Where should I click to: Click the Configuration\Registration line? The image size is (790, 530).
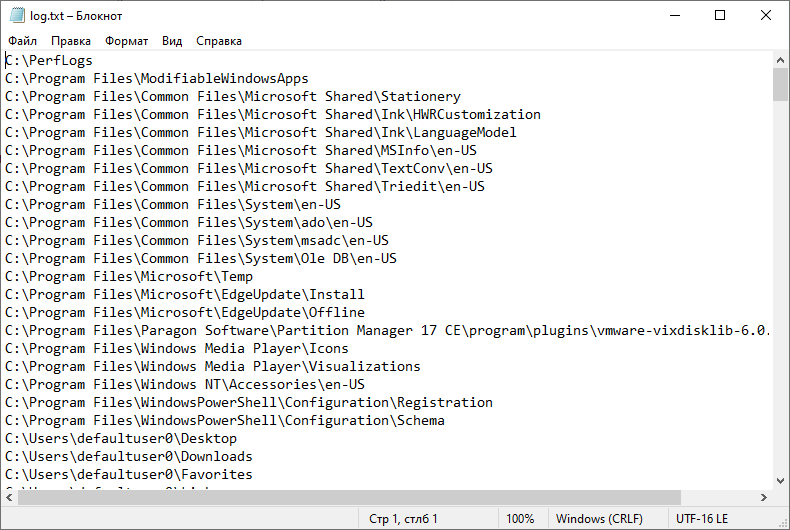249,403
